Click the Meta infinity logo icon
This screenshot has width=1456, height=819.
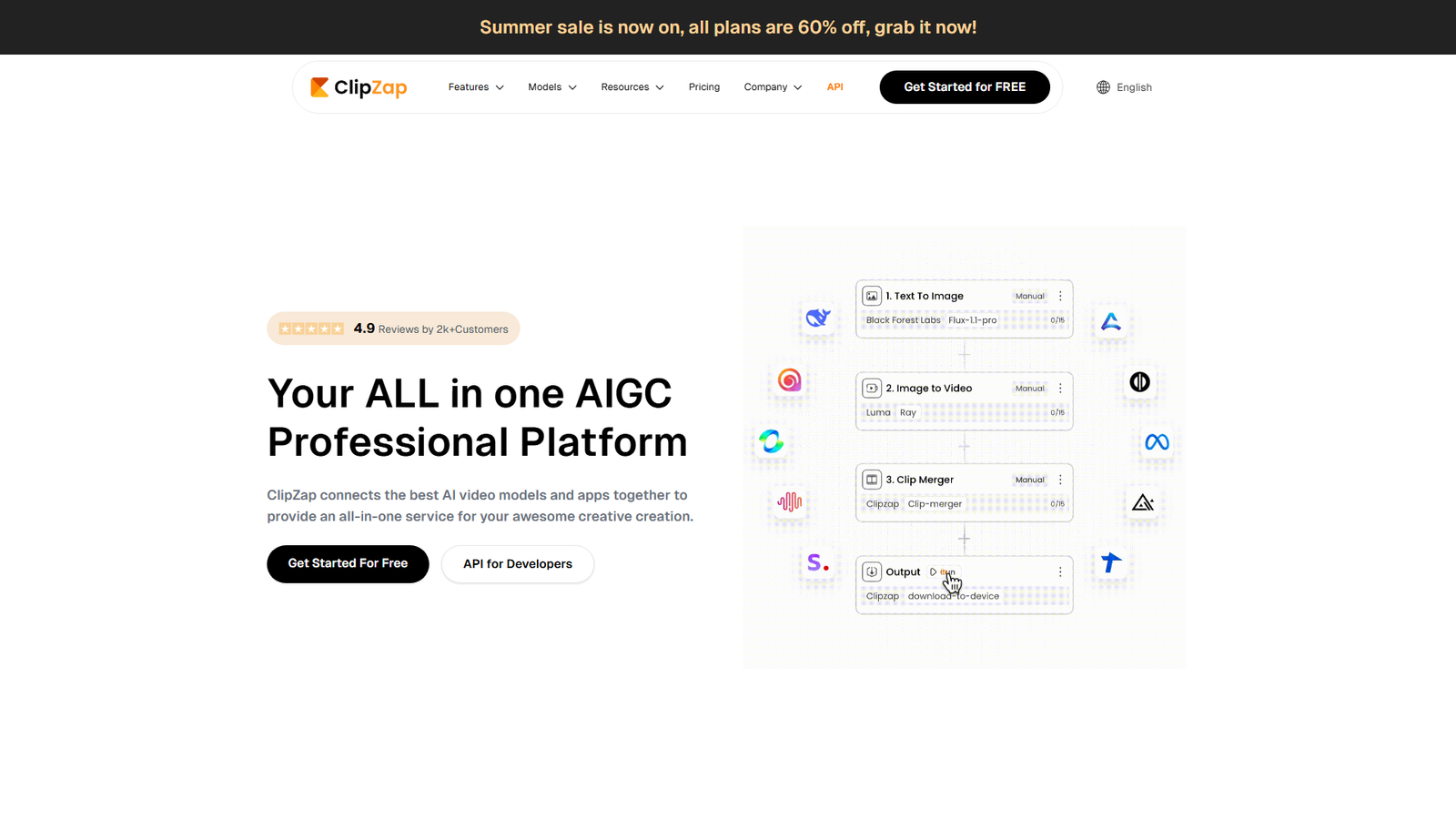pyautogui.click(x=1157, y=444)
